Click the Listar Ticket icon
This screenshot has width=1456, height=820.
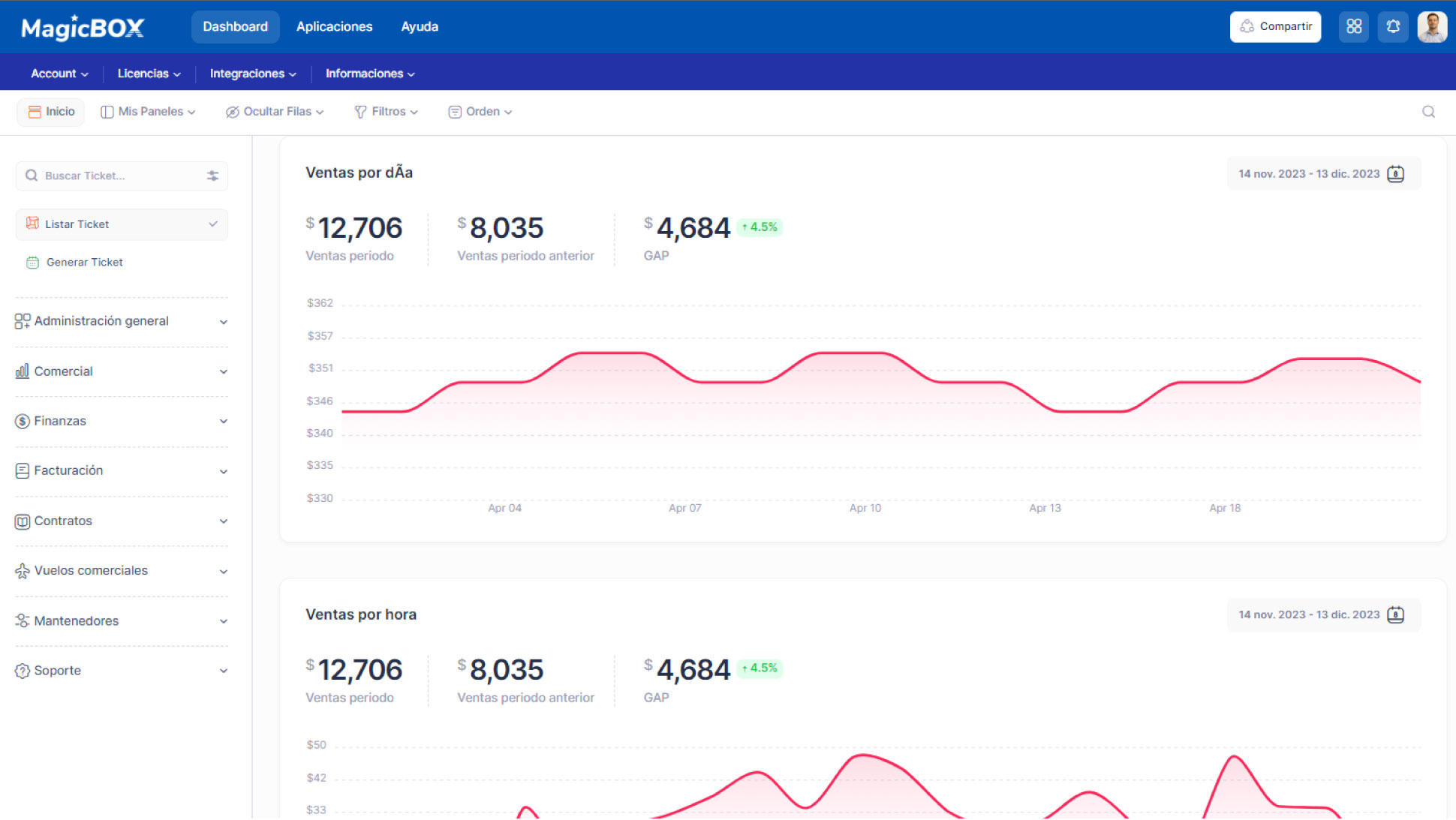(32, 224)
